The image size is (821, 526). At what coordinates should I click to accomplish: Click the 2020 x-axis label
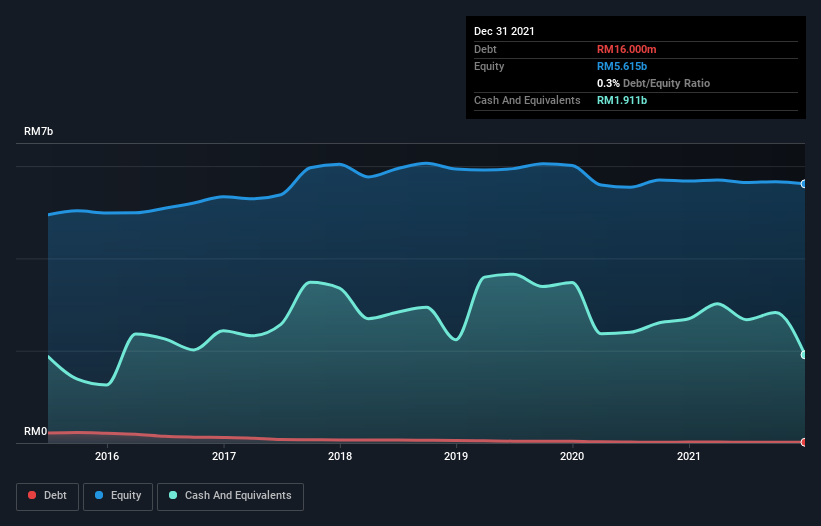[572, 456]
